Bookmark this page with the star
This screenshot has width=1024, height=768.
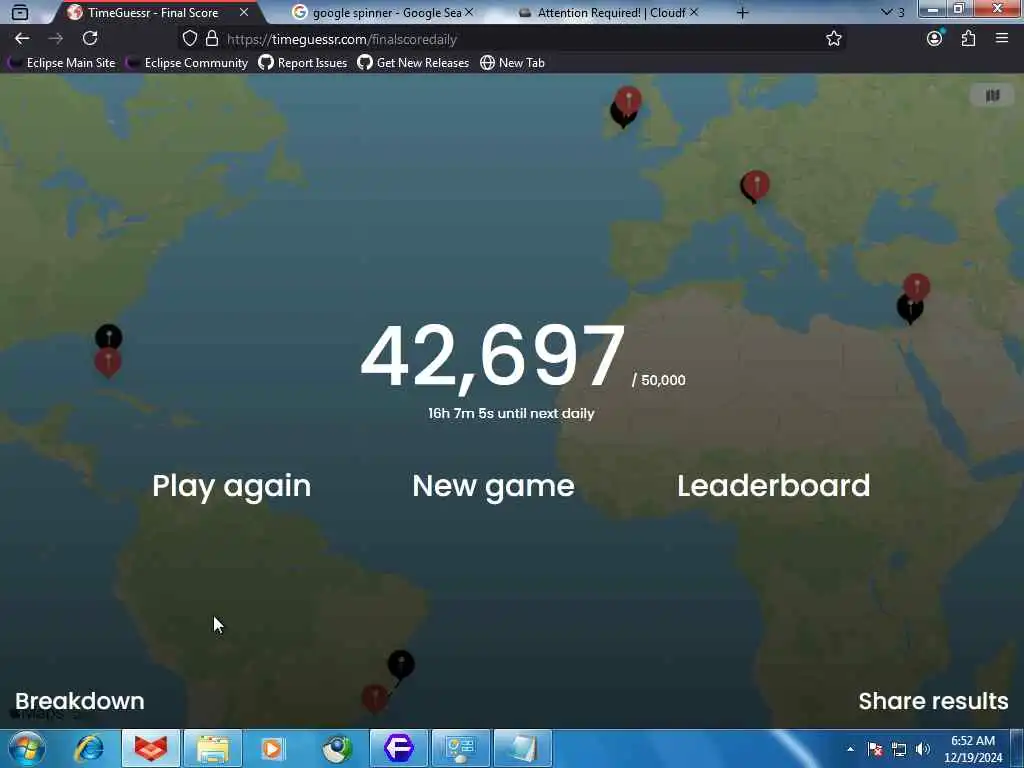[x=833, y=39]
